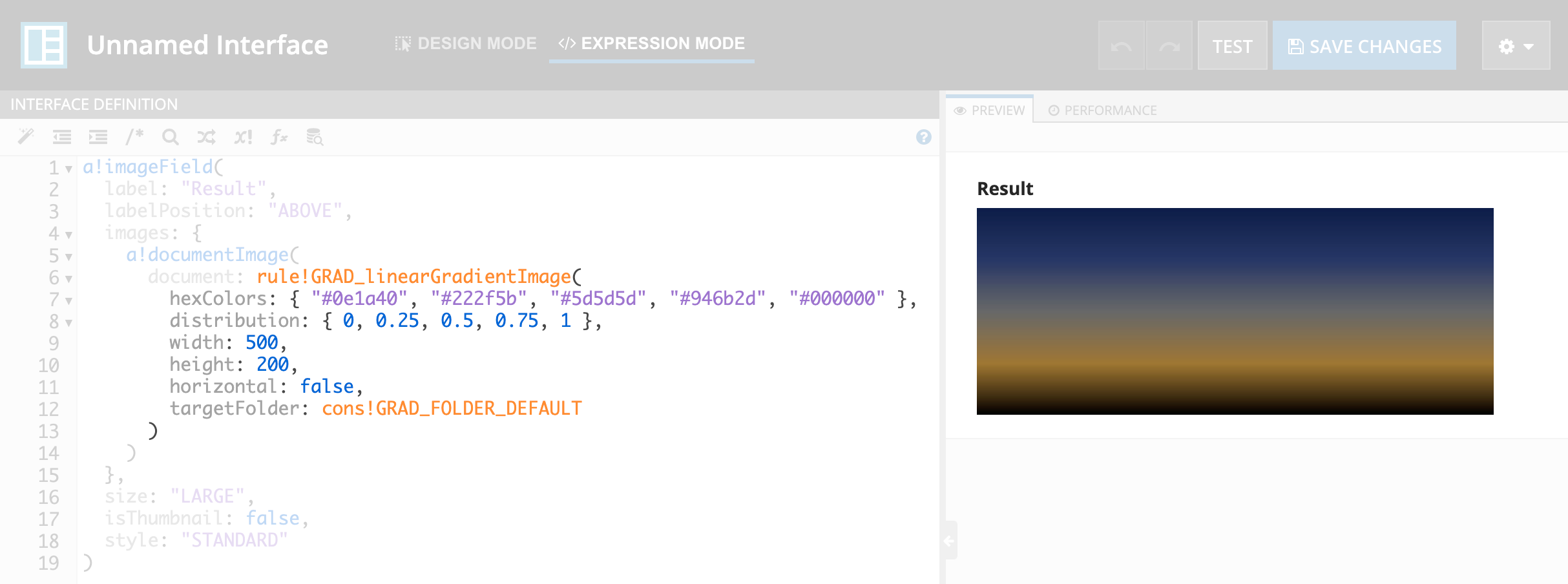Click the distribution value 0.75
1568x584 pixels.
click(x=517, y=320)
